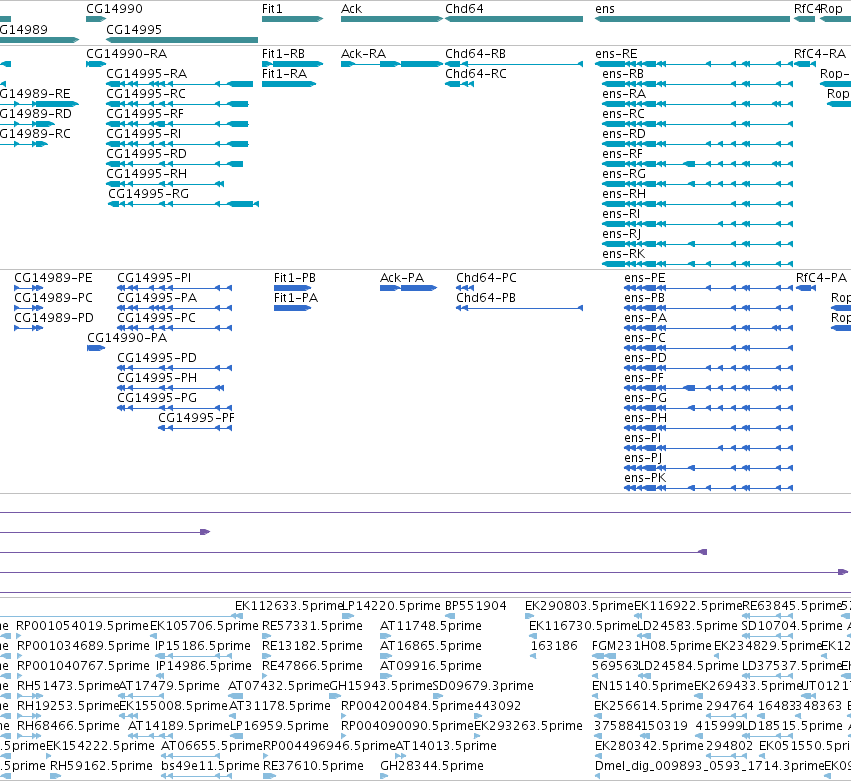The width and height of the screenshot is (851, 781).
Task: Click the ens-RE transcript label
Action: [x=616, y=54]
